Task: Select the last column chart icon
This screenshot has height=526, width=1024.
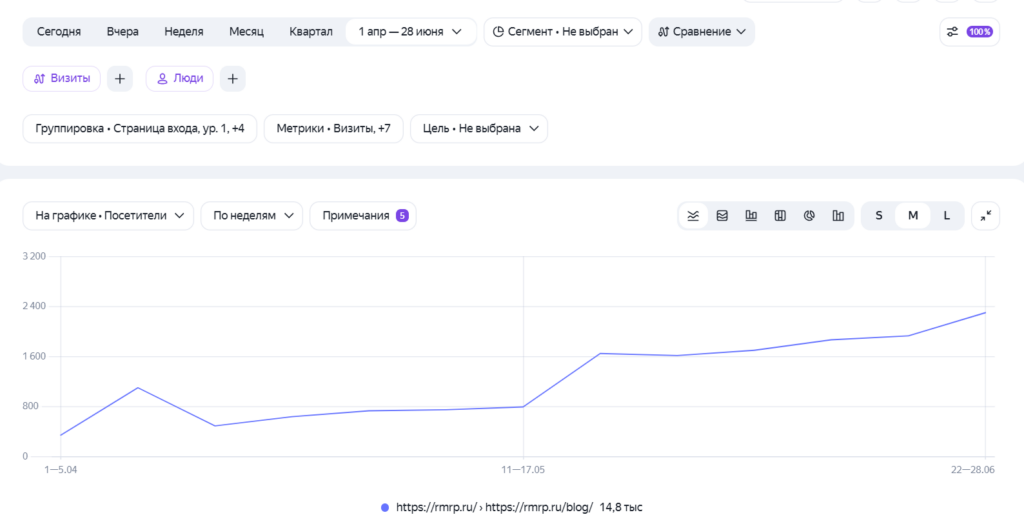Action: point(838,216)
